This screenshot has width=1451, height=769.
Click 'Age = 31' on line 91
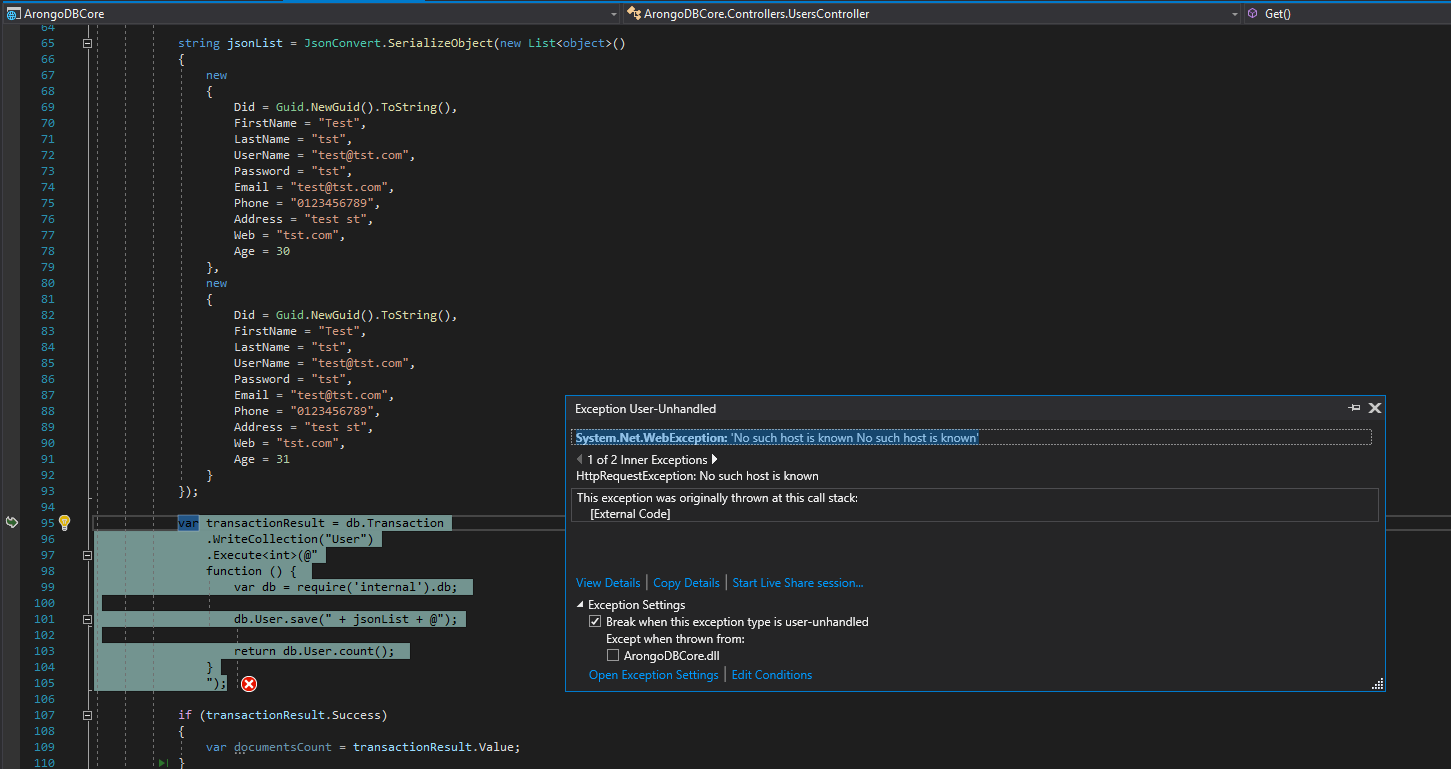262,459
